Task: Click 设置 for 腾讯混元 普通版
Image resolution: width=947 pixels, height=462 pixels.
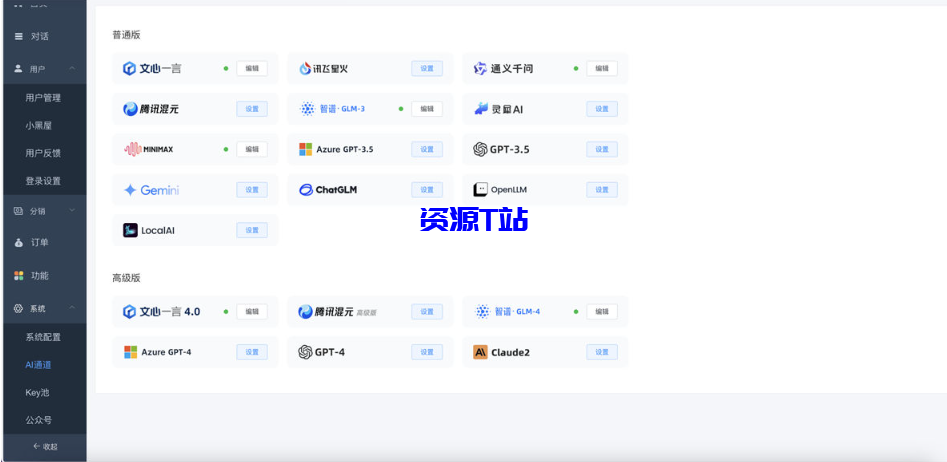Action: tap(252, 109)
